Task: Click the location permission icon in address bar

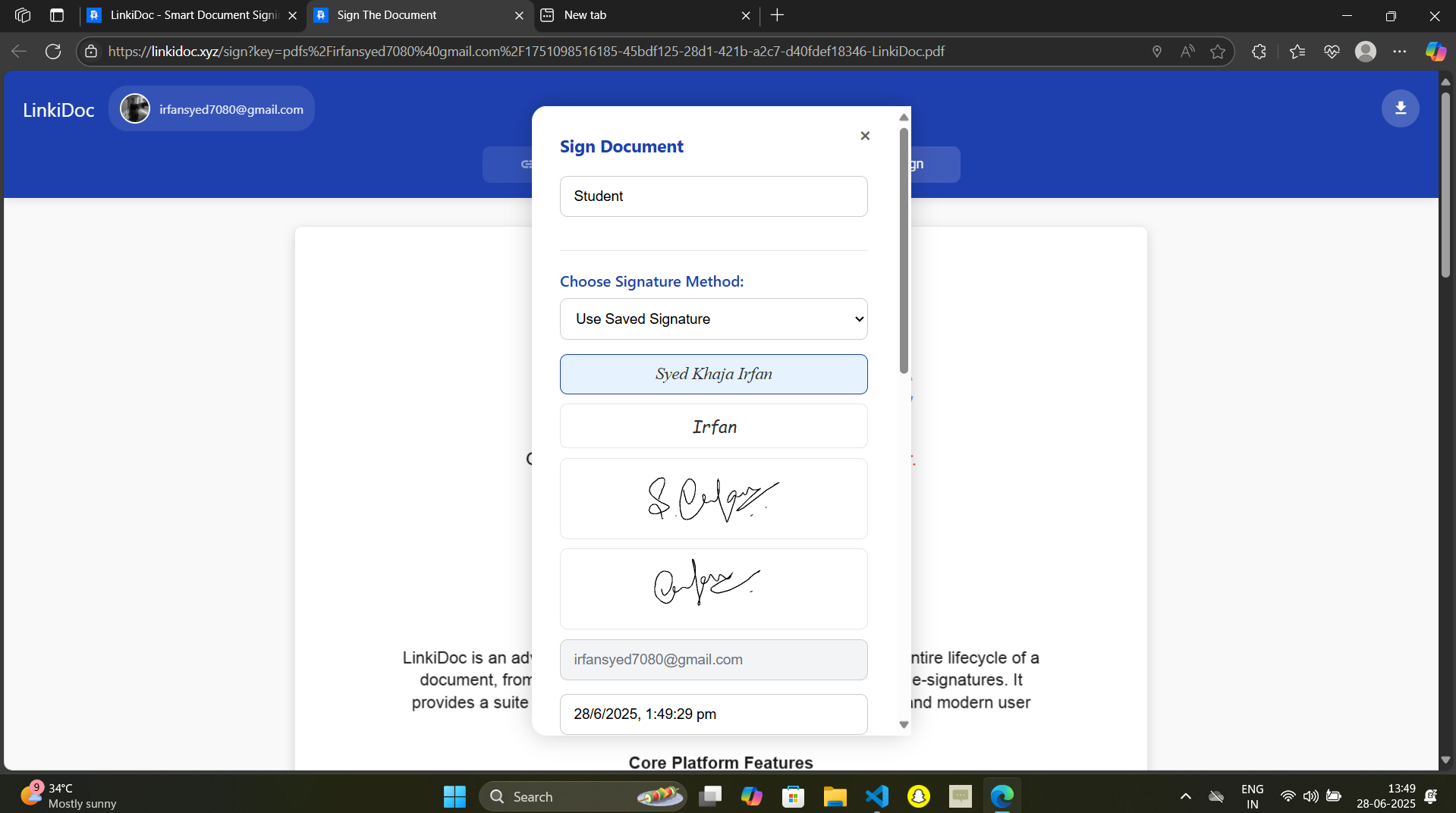Action: (x=1156, y=52)
